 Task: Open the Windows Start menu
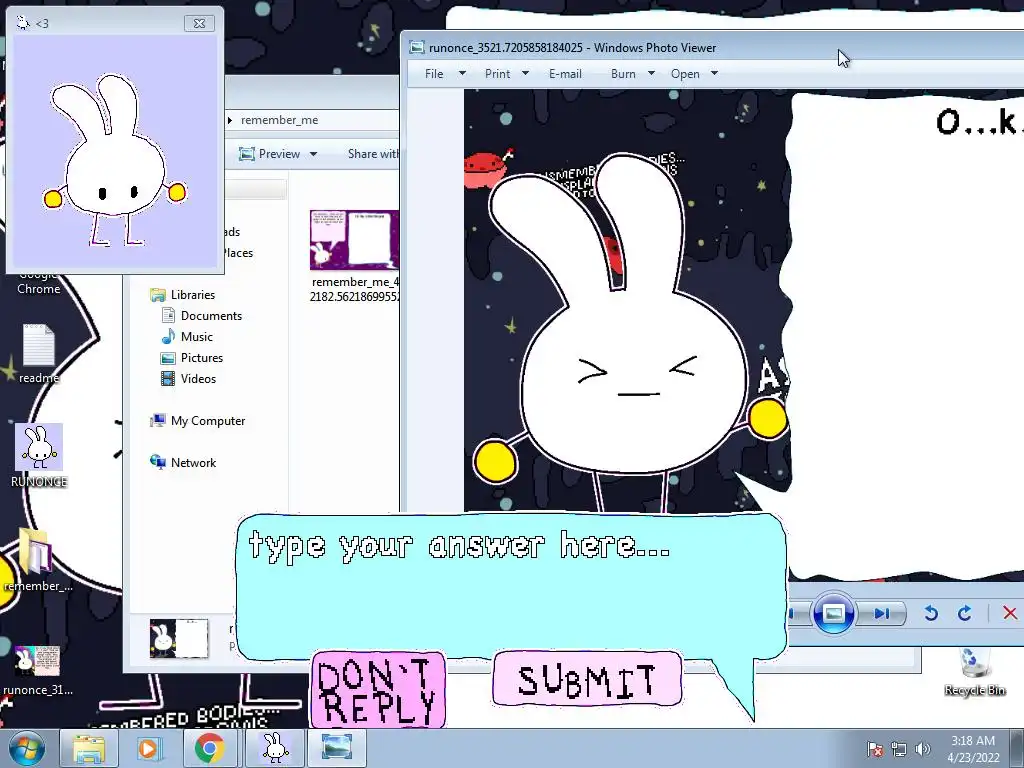(x=26, y=748)
